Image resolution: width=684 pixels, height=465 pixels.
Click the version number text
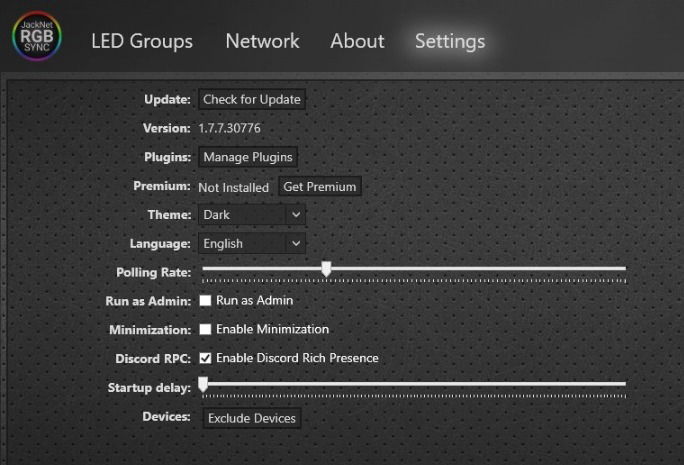click(x=235, y=128)
